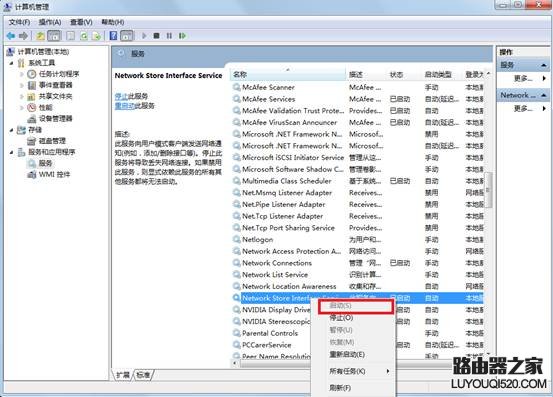Sort by the 启动类型 column header
Image resolution: width=553 pixels, height=397 pixels.
[x=441, y=74]
